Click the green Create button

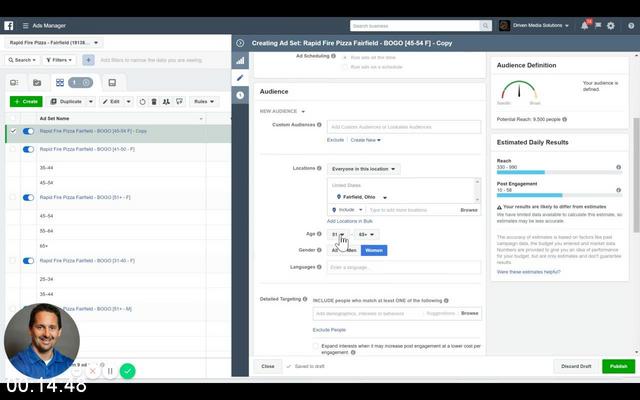[x=26, y=102]
